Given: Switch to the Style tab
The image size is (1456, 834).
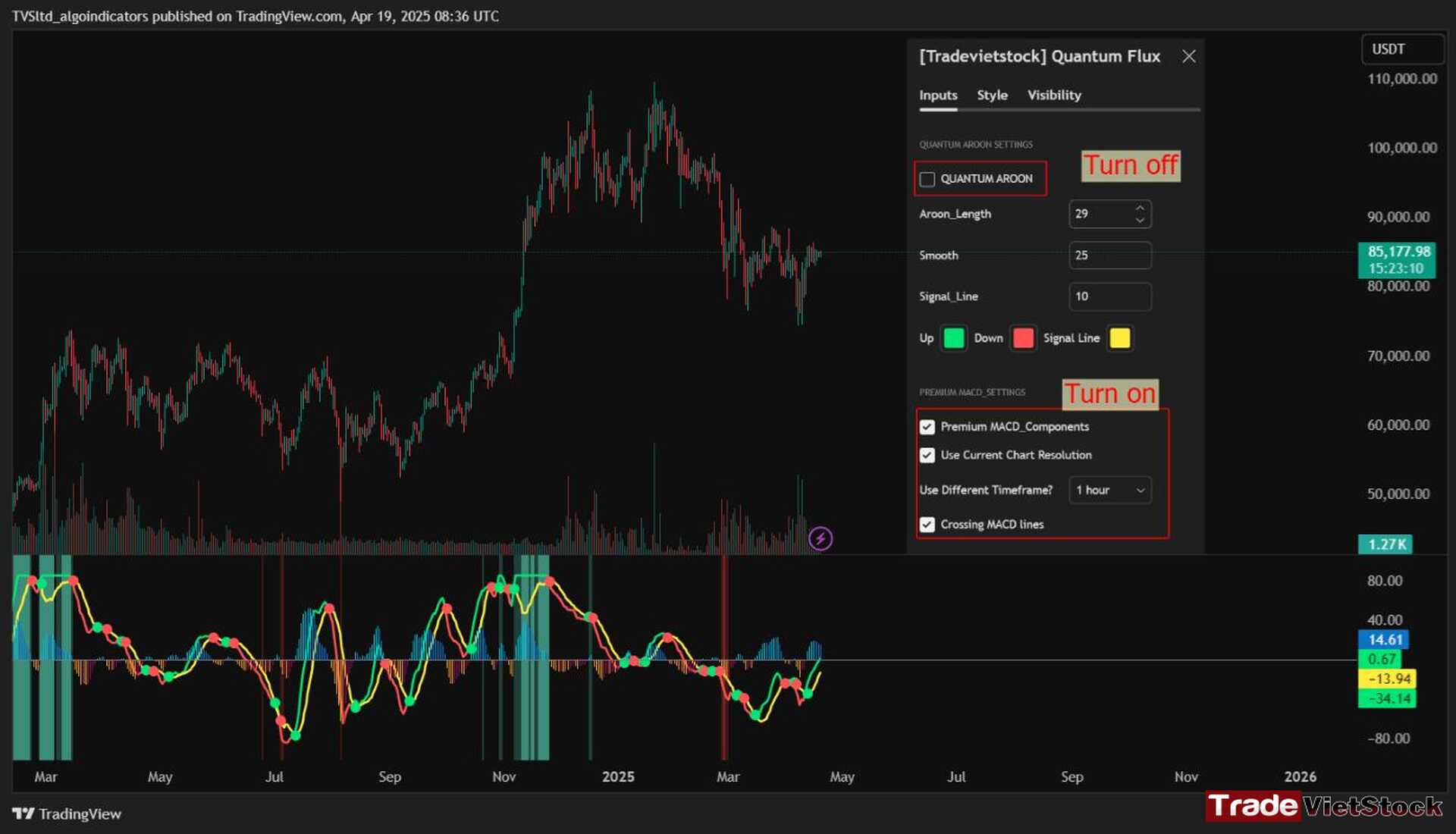Looking at the screenshot, I should (x=992, y=95).
